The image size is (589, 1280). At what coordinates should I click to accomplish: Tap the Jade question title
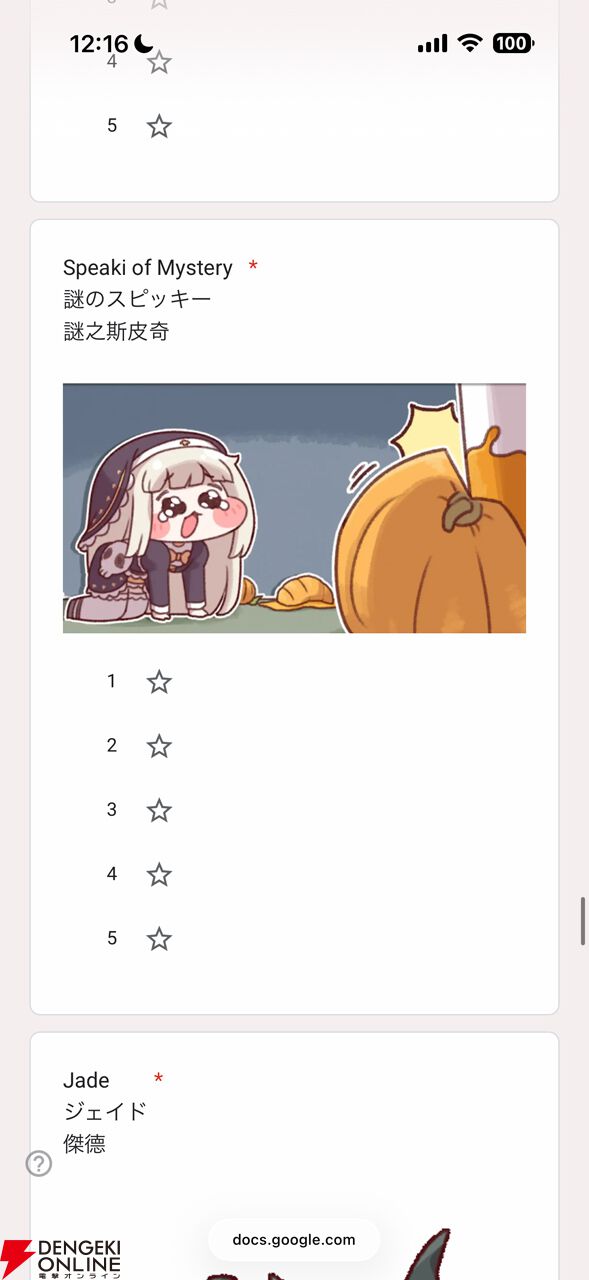click(x=86, y=1080)
